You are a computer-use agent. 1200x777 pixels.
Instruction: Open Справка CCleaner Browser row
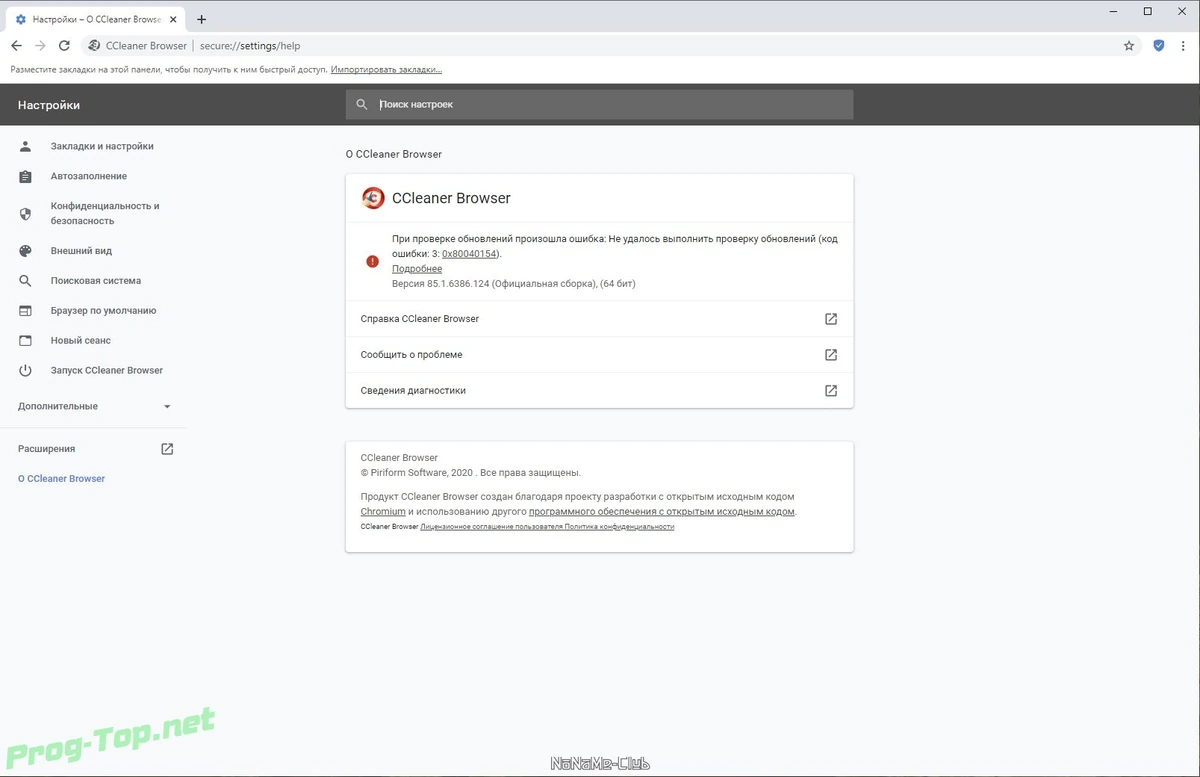[x=599, y=319]
